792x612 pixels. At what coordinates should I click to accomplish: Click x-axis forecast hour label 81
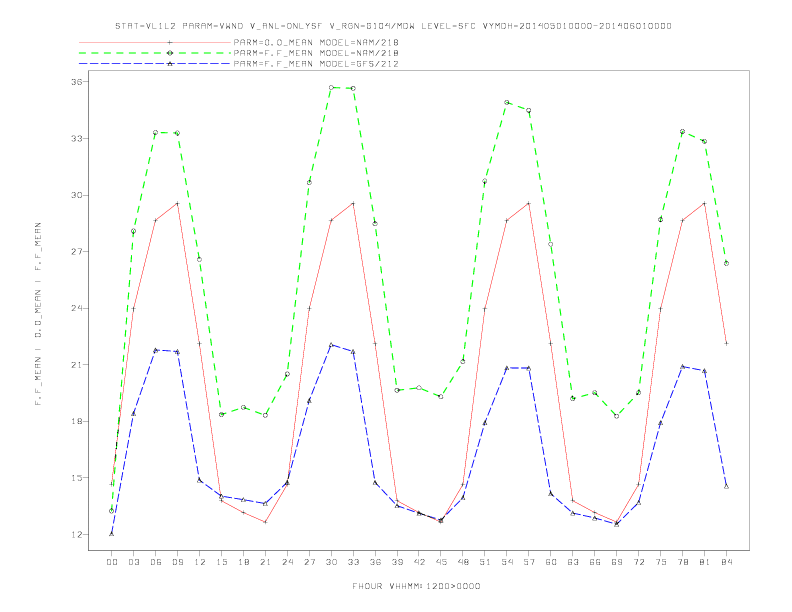pyautogui.click(x=705, y=562)
